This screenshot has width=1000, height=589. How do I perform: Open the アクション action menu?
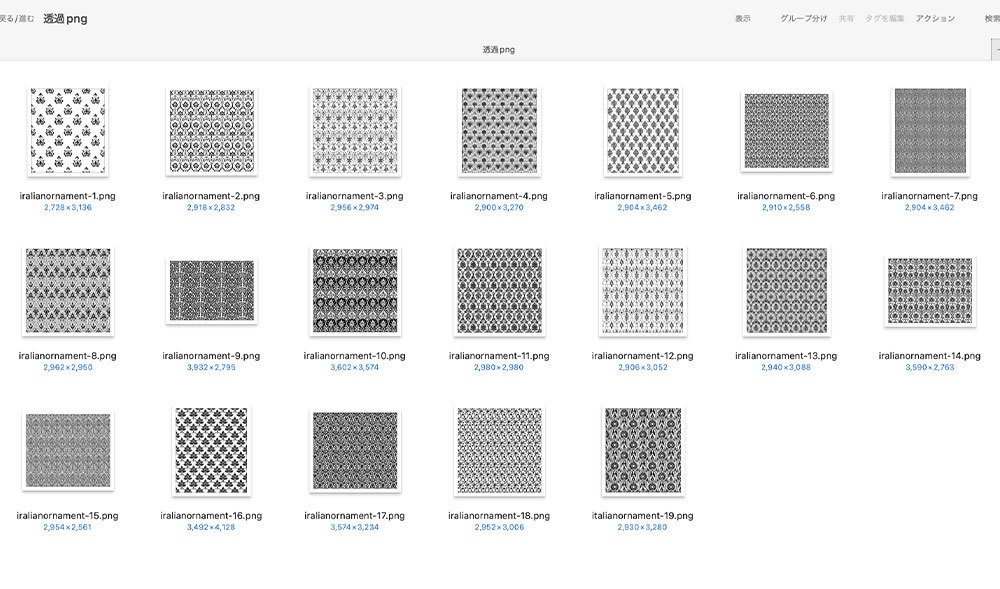click(x=935, y=18)
